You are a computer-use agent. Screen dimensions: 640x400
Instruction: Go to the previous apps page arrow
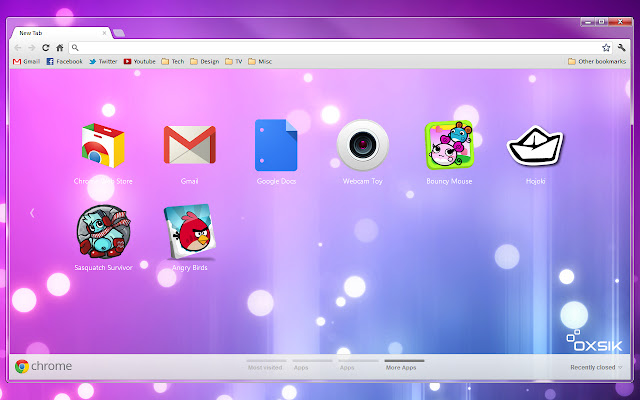coord(32,213)
